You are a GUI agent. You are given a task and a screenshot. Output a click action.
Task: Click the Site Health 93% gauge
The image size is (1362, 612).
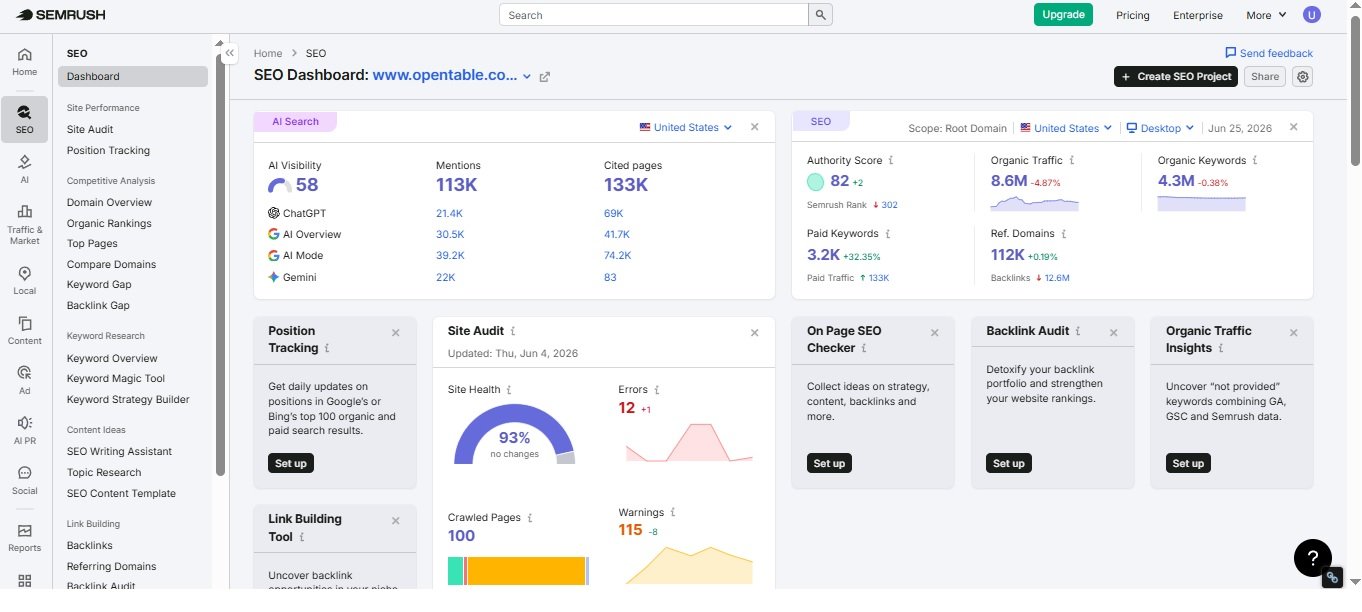(515, 434)
